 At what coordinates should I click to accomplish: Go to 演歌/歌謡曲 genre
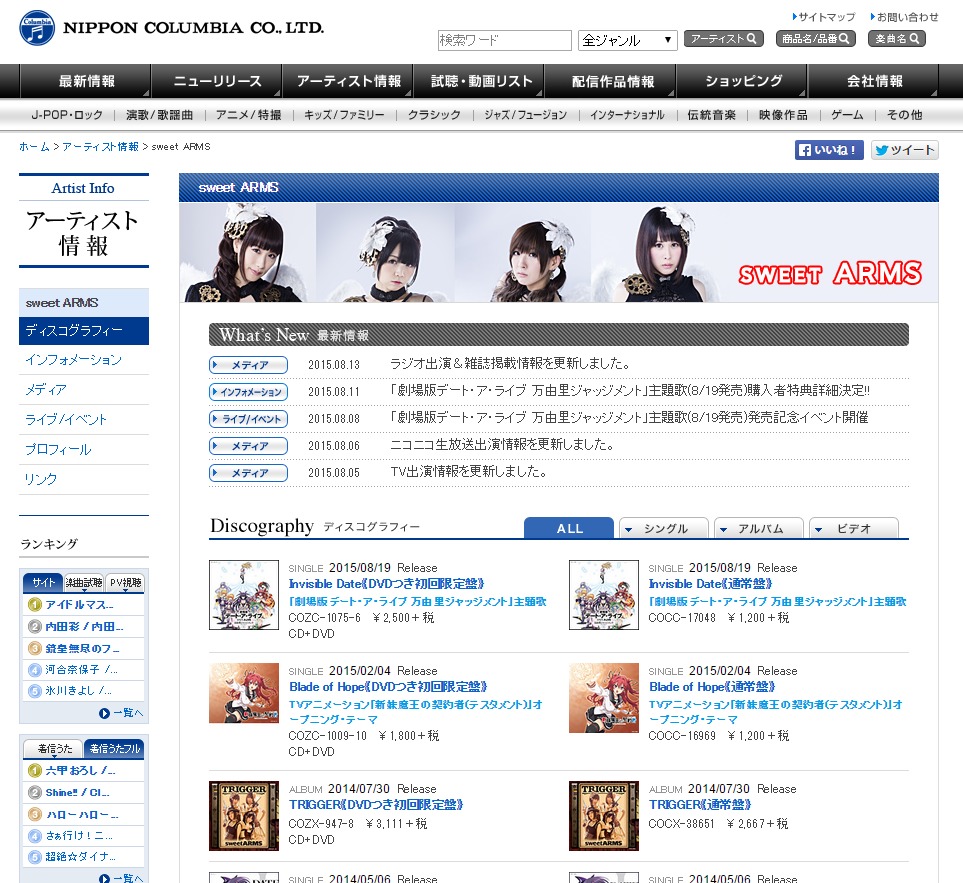[x=160, y=115]
